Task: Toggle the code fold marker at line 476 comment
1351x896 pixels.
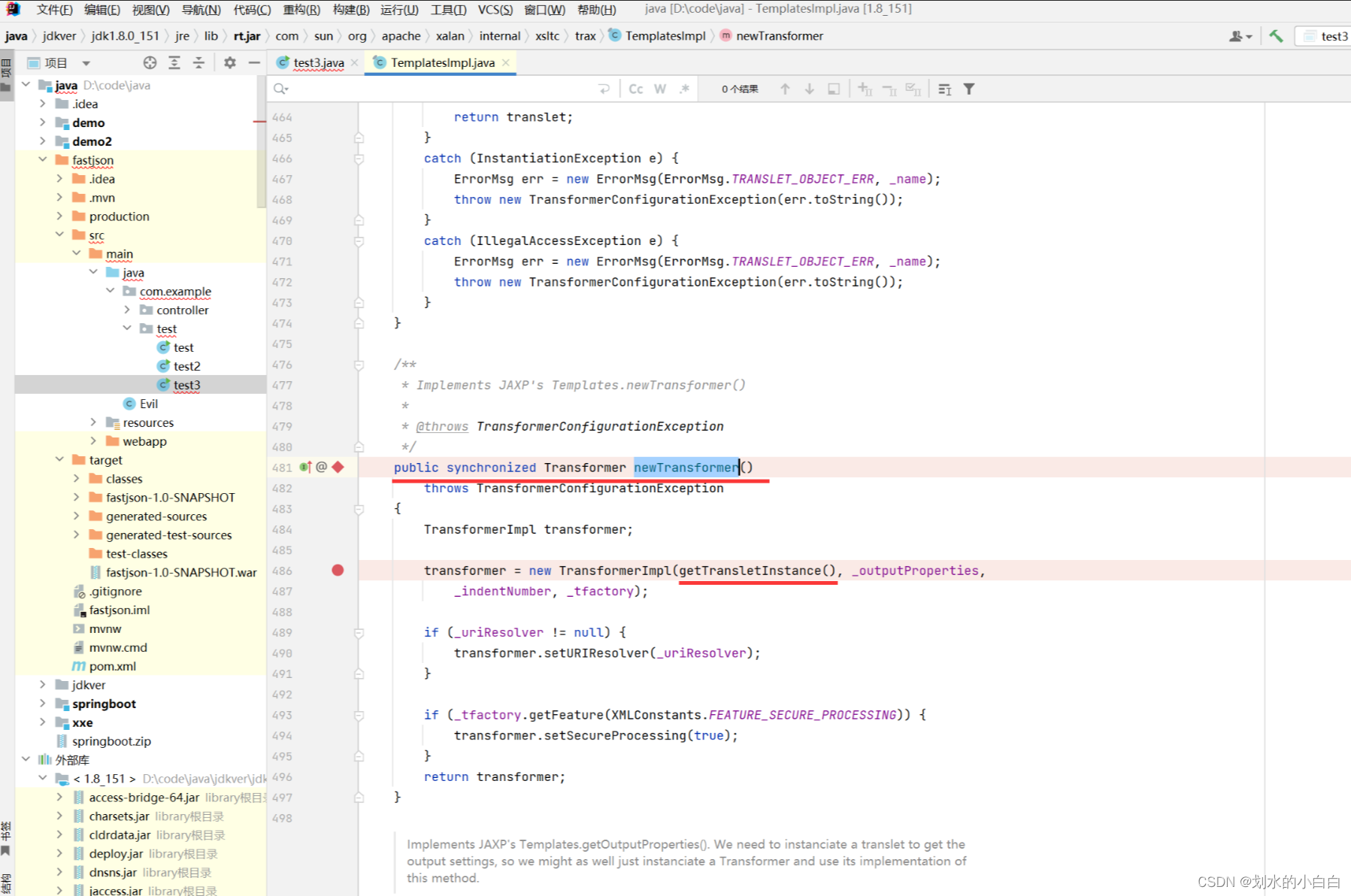Action: coord(359,365)
